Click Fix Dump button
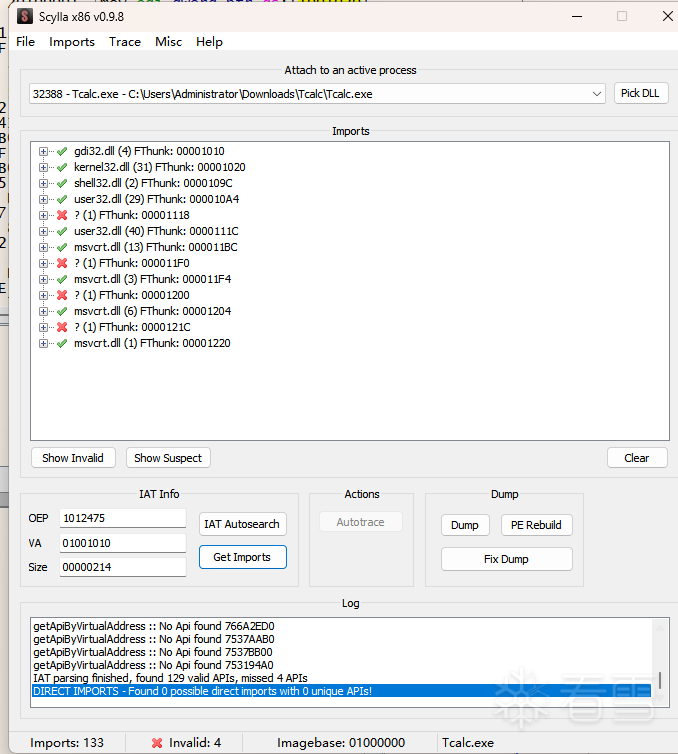This screenshot has height=754, width=678. [x=506, y=559]
